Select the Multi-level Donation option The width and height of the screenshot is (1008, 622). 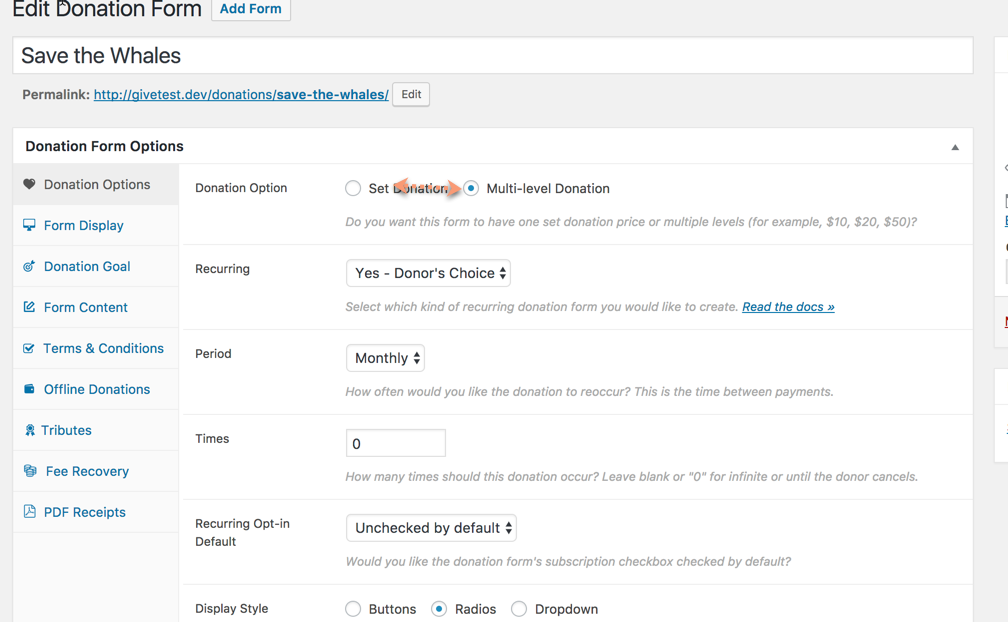pyautogui.click(x=470, y=188)
